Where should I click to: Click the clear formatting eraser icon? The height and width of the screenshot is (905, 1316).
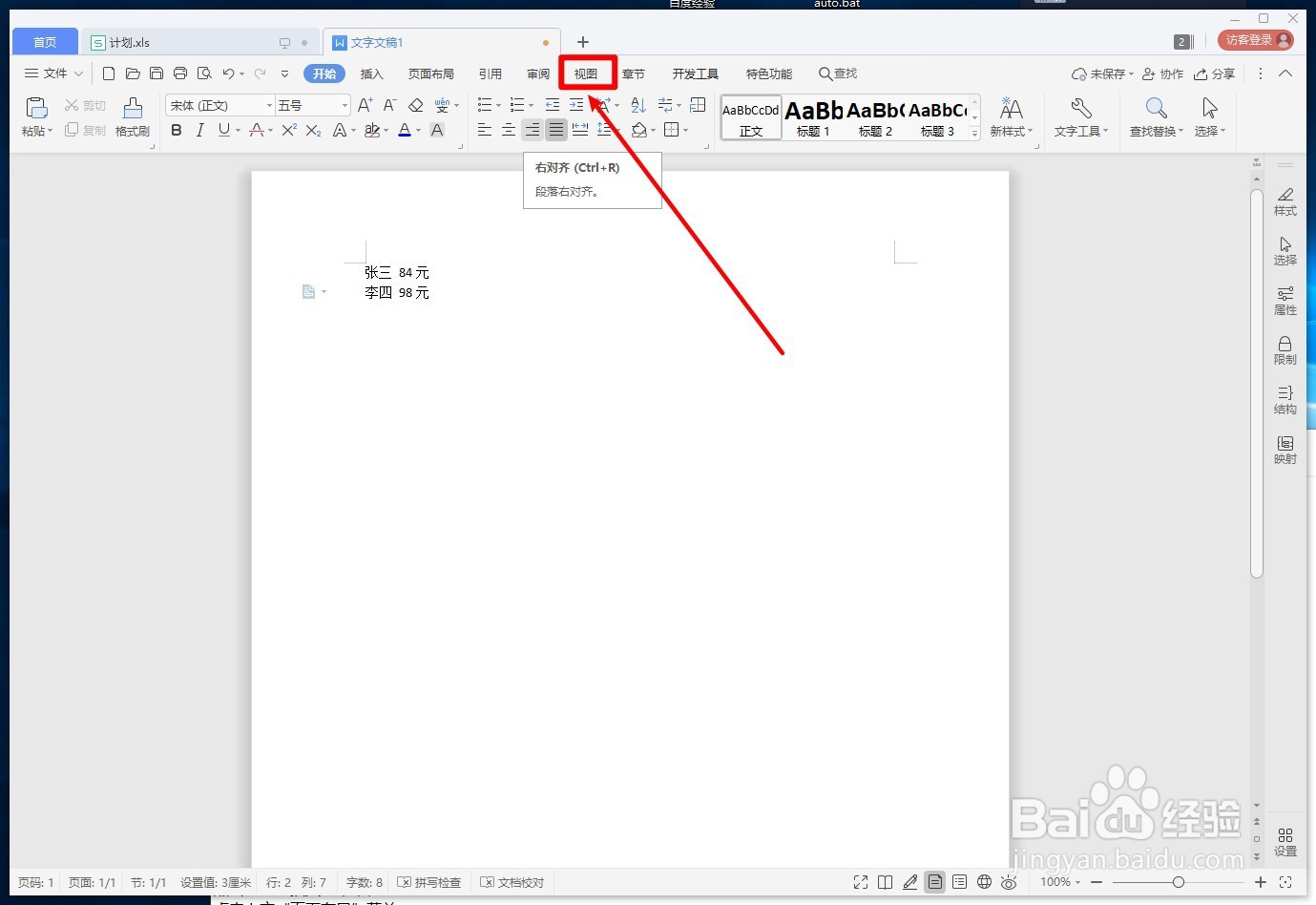pos(415,105)
